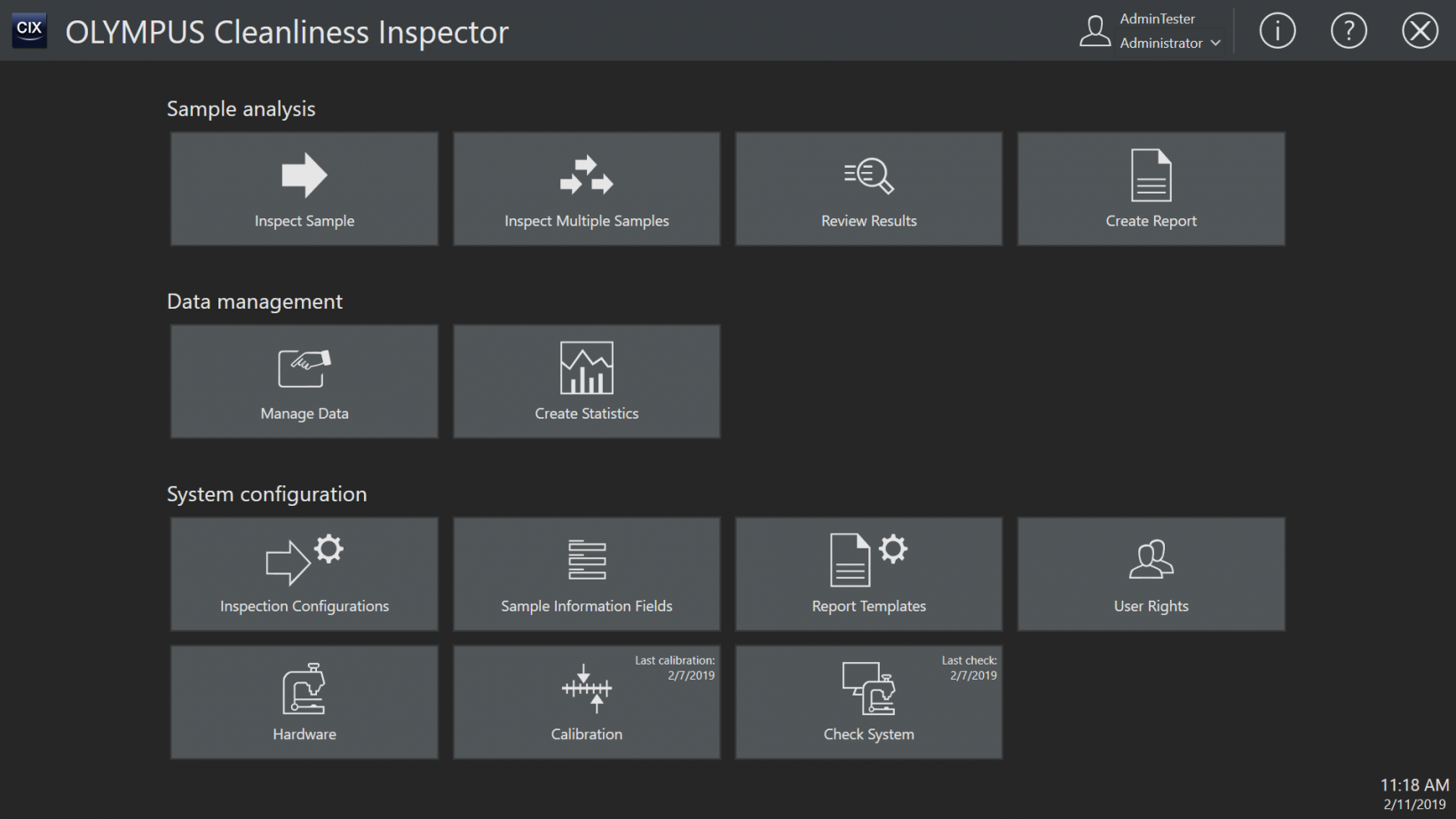1456x819 pixels.
Task: Run the Check System tile
Action: 868,702
